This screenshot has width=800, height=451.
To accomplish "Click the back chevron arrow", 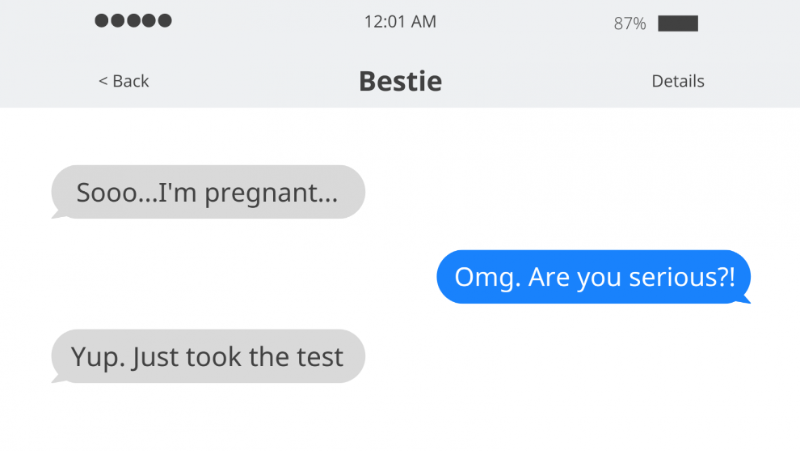I will point(102,81).
